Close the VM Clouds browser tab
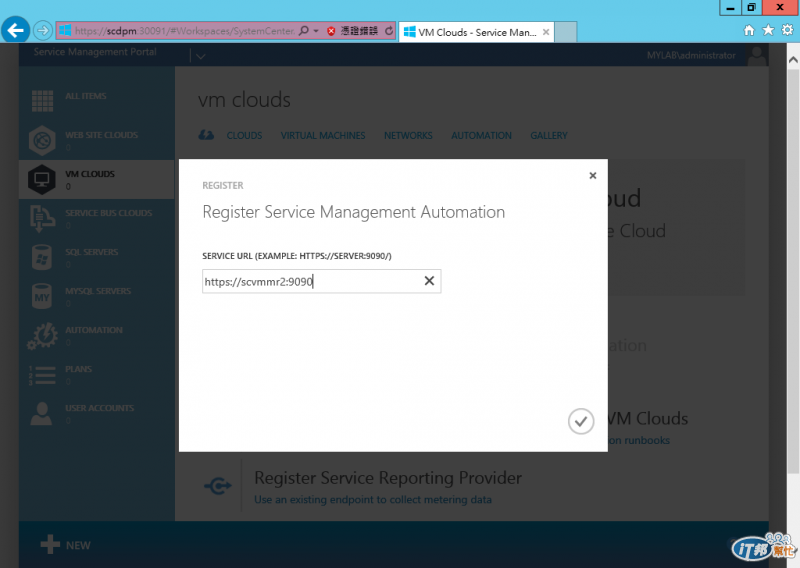 pos(546,32)
